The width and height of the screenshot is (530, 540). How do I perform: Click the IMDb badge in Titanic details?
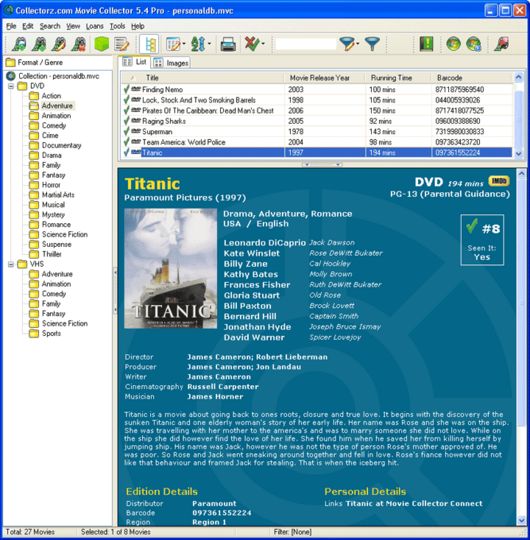click(x=499, y=181)
